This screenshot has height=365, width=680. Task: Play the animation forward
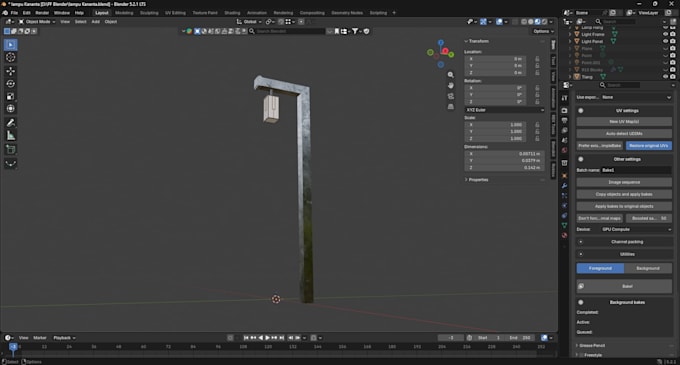[268, 338]
